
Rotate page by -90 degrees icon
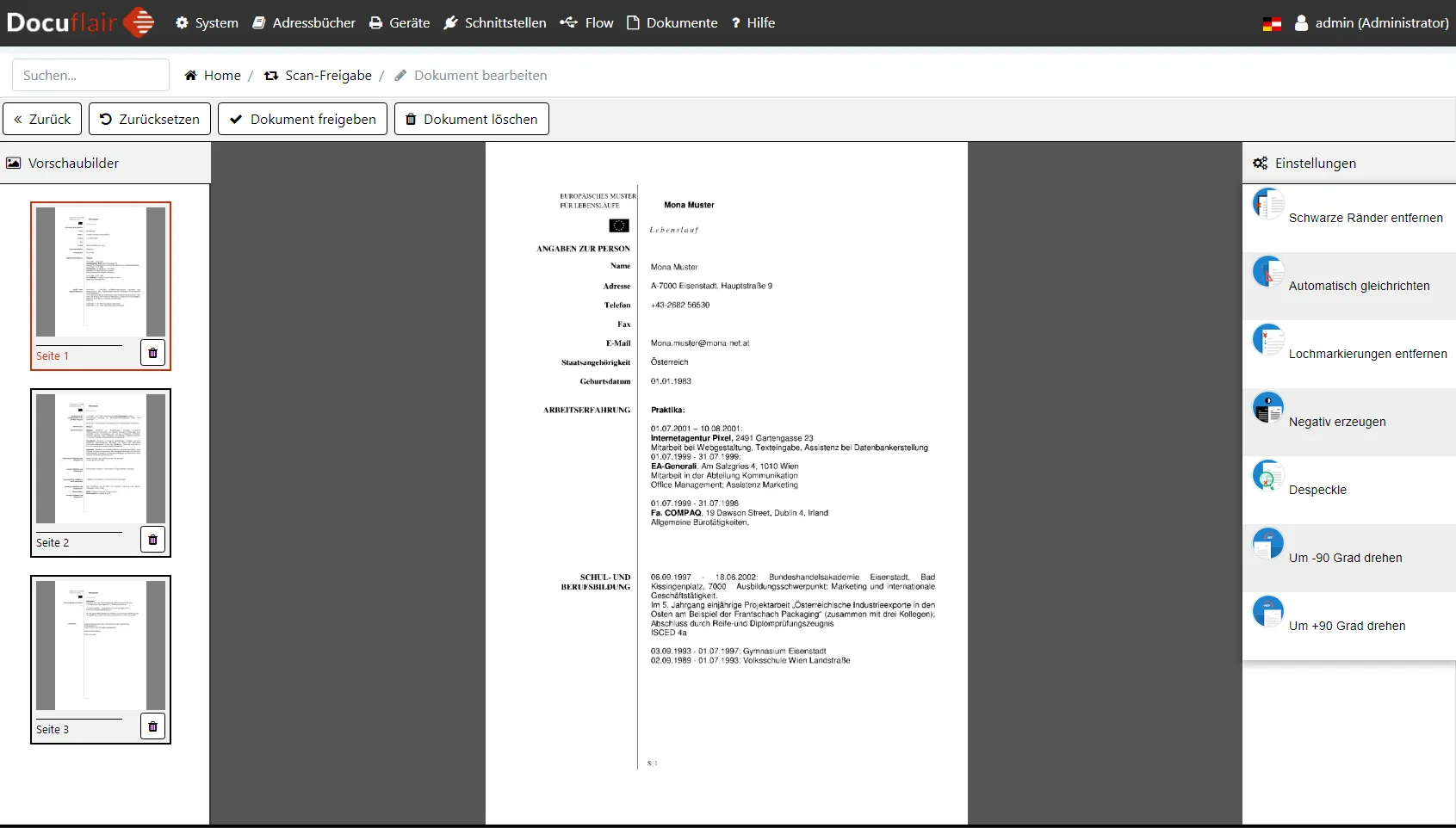coord(1268,544)
